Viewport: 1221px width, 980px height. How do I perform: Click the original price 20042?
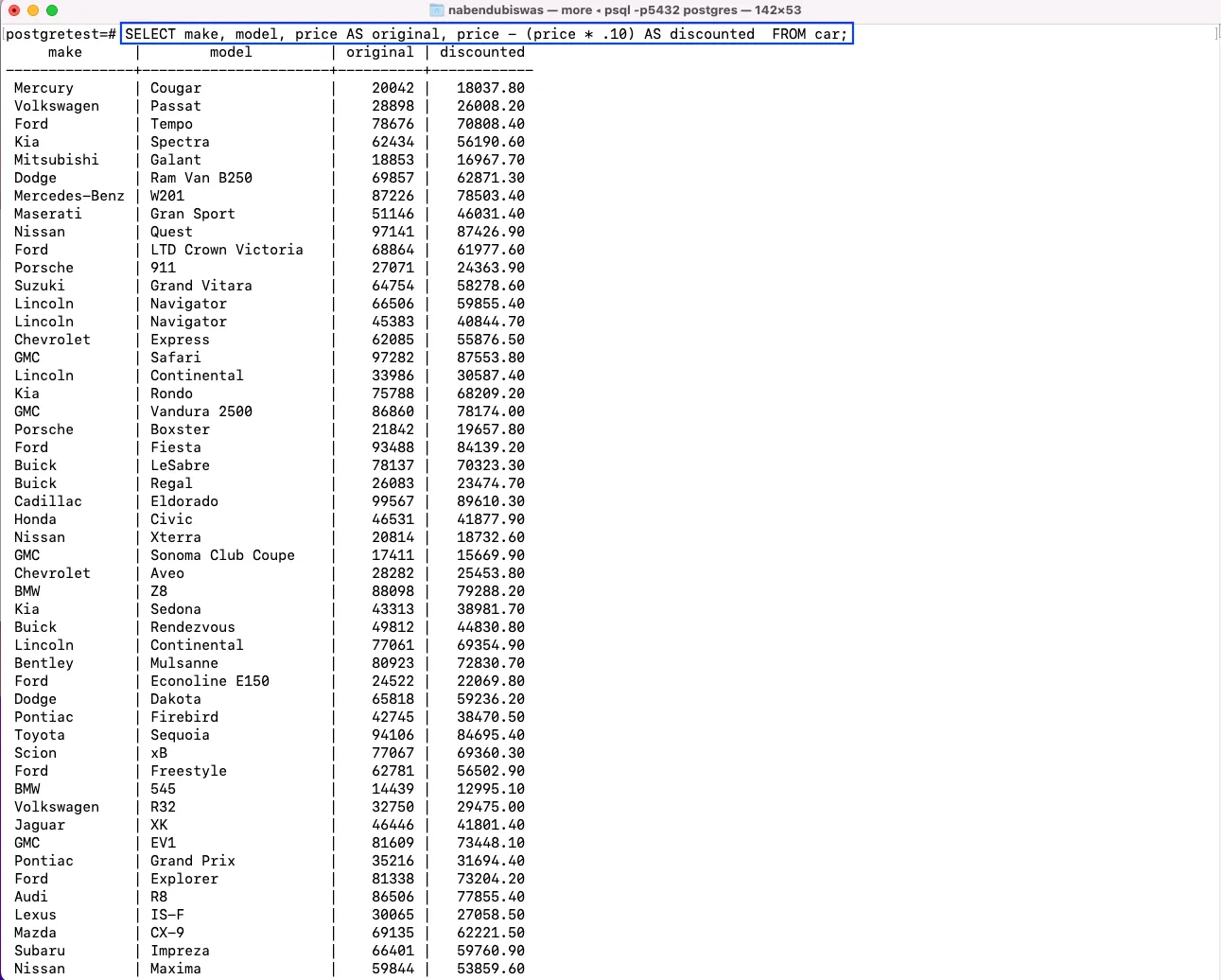pyautogui.click(x=392, y=88)
